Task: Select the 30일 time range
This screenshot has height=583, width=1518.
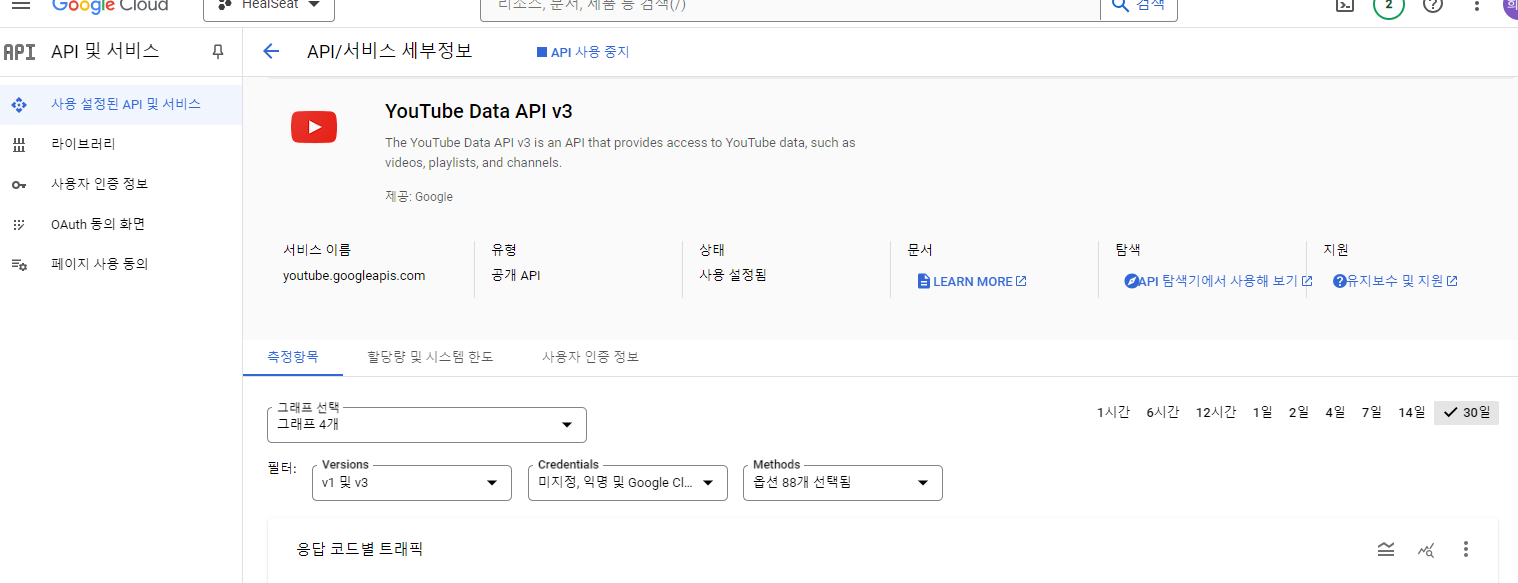Action: pos(1466,412)
